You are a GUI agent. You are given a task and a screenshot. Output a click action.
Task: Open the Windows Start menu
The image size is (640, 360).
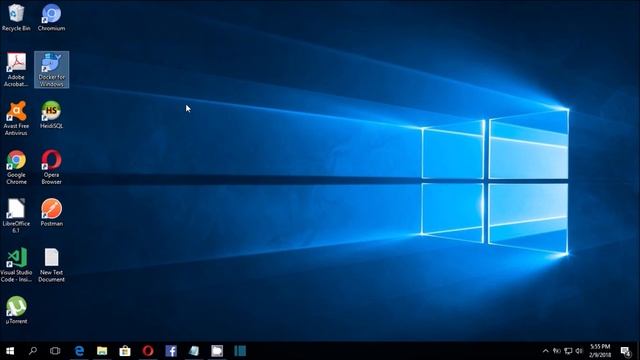tap(10, 351)
